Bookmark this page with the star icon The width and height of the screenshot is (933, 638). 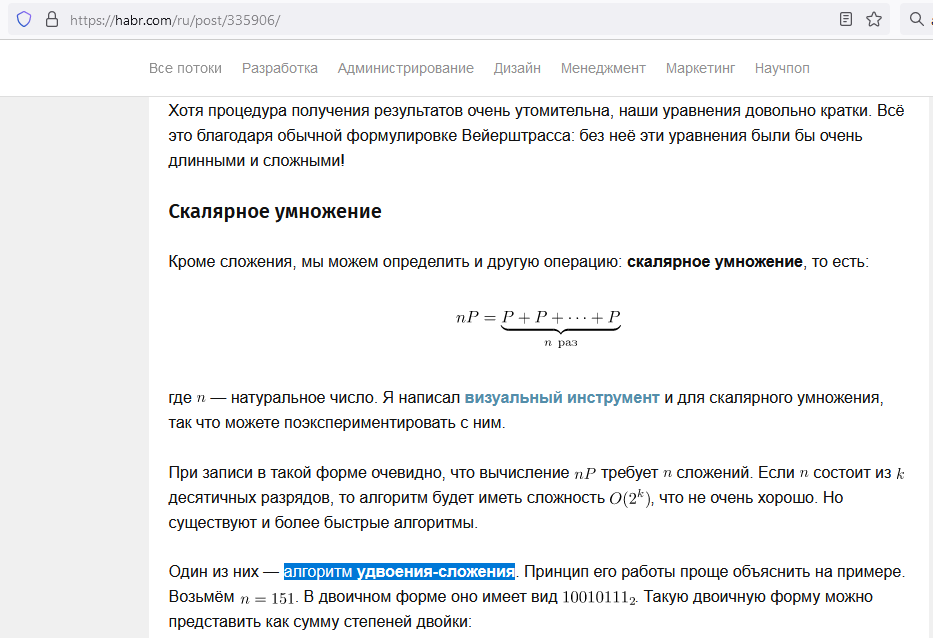coord(874,20)
